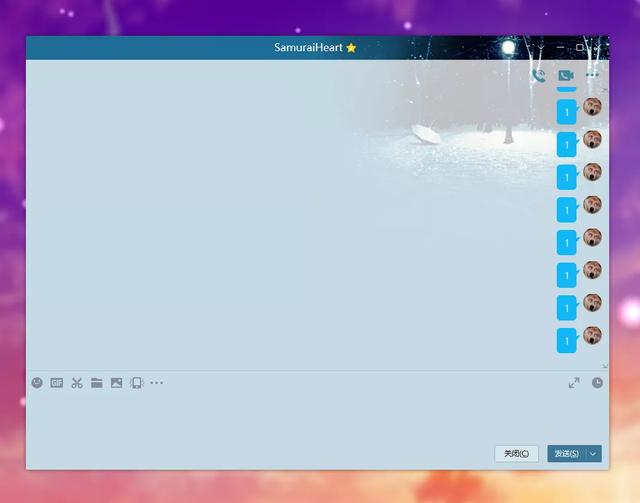Open the send file folder icon
Image resolution: width=640 pixels, height=503 pixels.
pos(97,383)
